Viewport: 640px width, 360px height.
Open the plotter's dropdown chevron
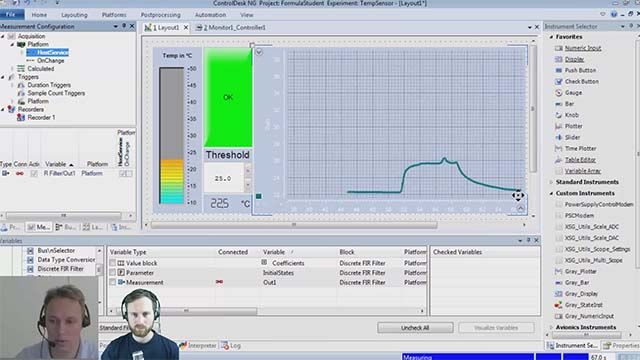(x=259, y=52)
